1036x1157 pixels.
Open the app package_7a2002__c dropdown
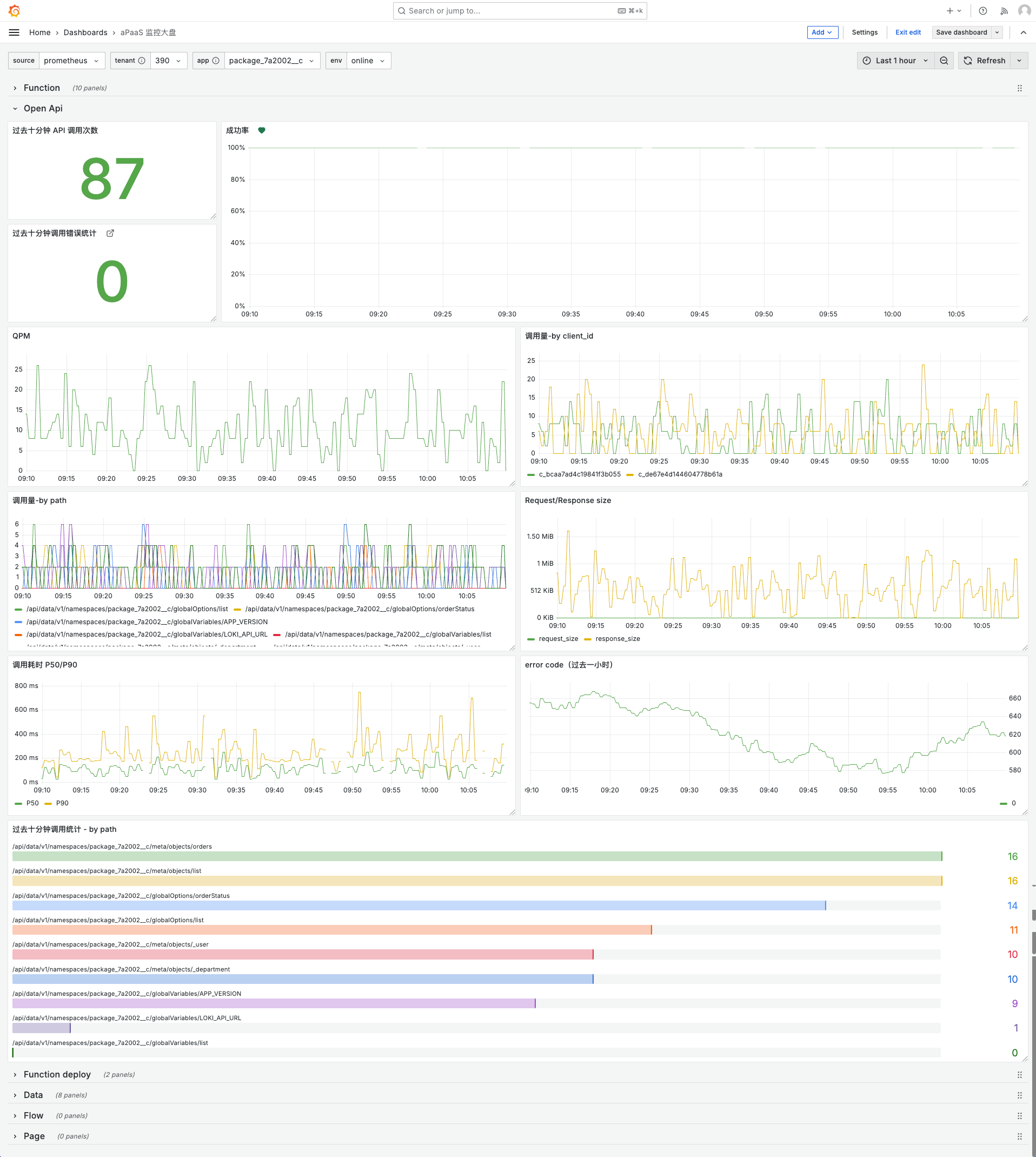tap(272, 61)
